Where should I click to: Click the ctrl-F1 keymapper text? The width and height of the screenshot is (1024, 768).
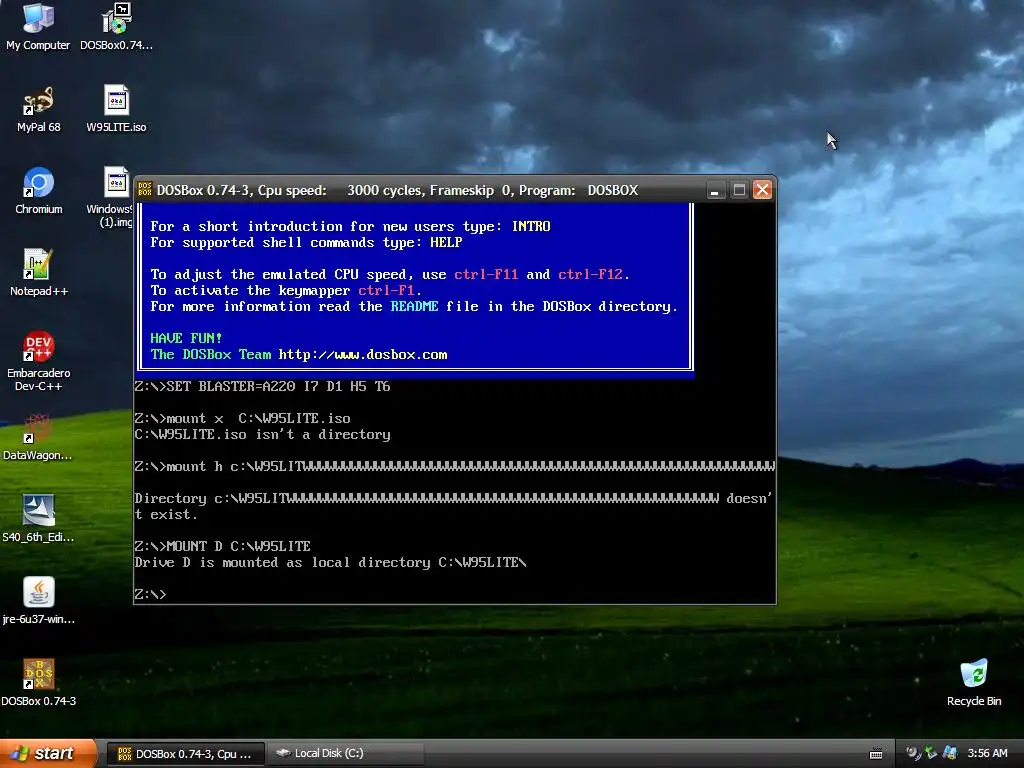(386, 291)
